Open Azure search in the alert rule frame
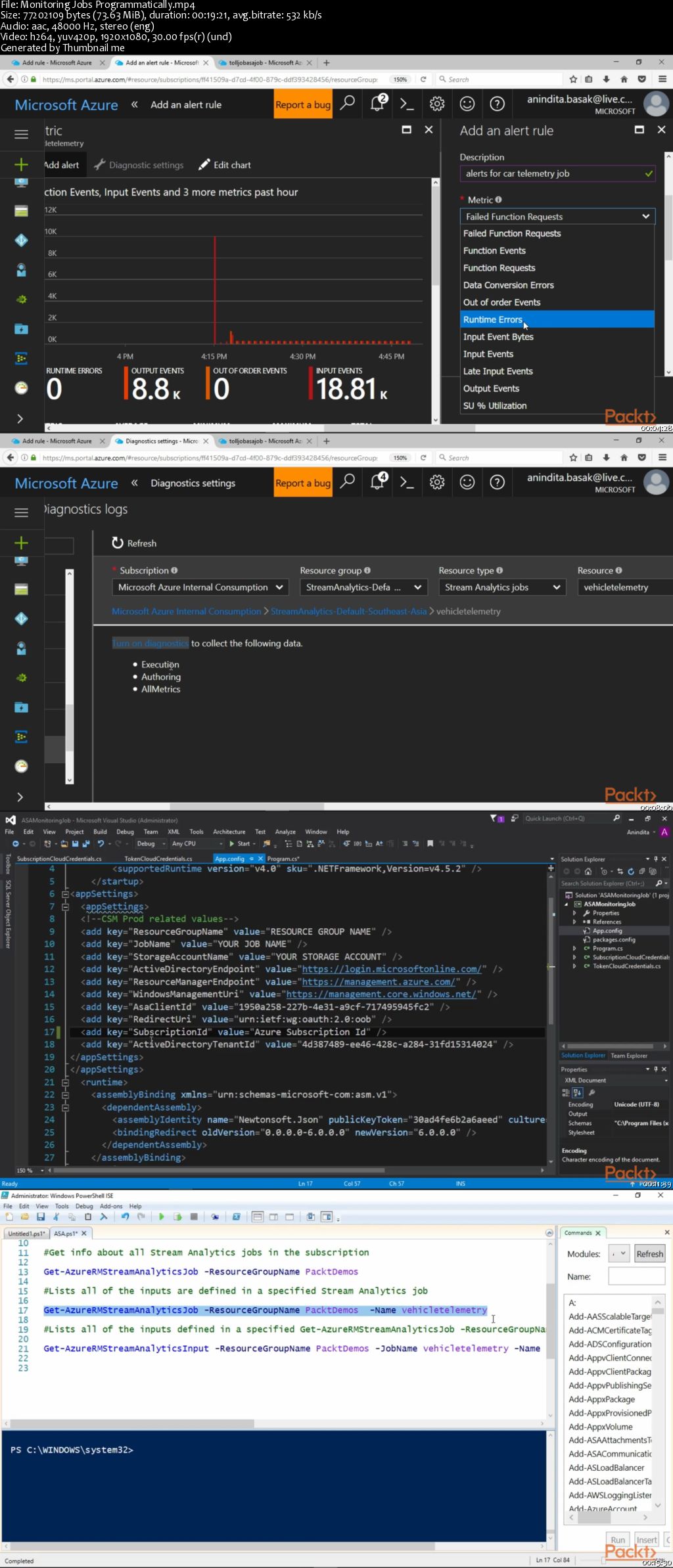Image resolution: width=673 pixels, height=1568 pixels. click(x=348, y=103)
